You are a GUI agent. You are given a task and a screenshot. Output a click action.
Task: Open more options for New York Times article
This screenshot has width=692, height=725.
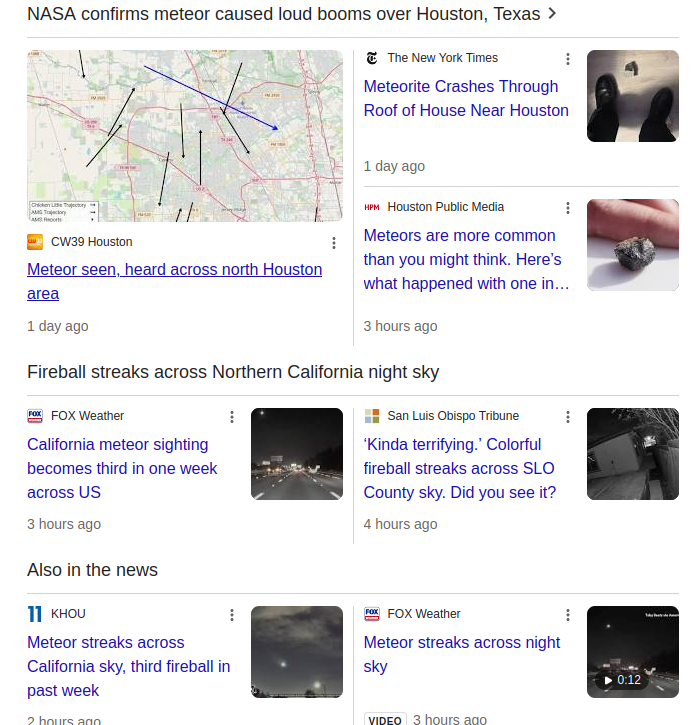(568, 59)
